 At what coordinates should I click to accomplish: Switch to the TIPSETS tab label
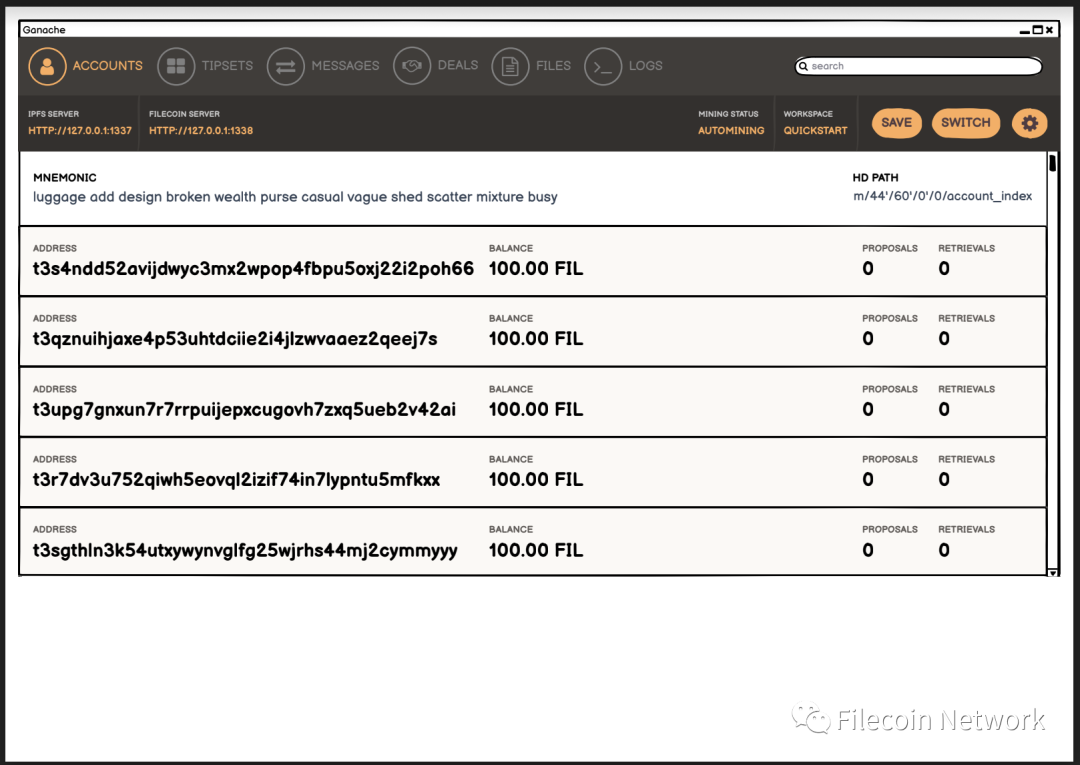pos(227,65)
